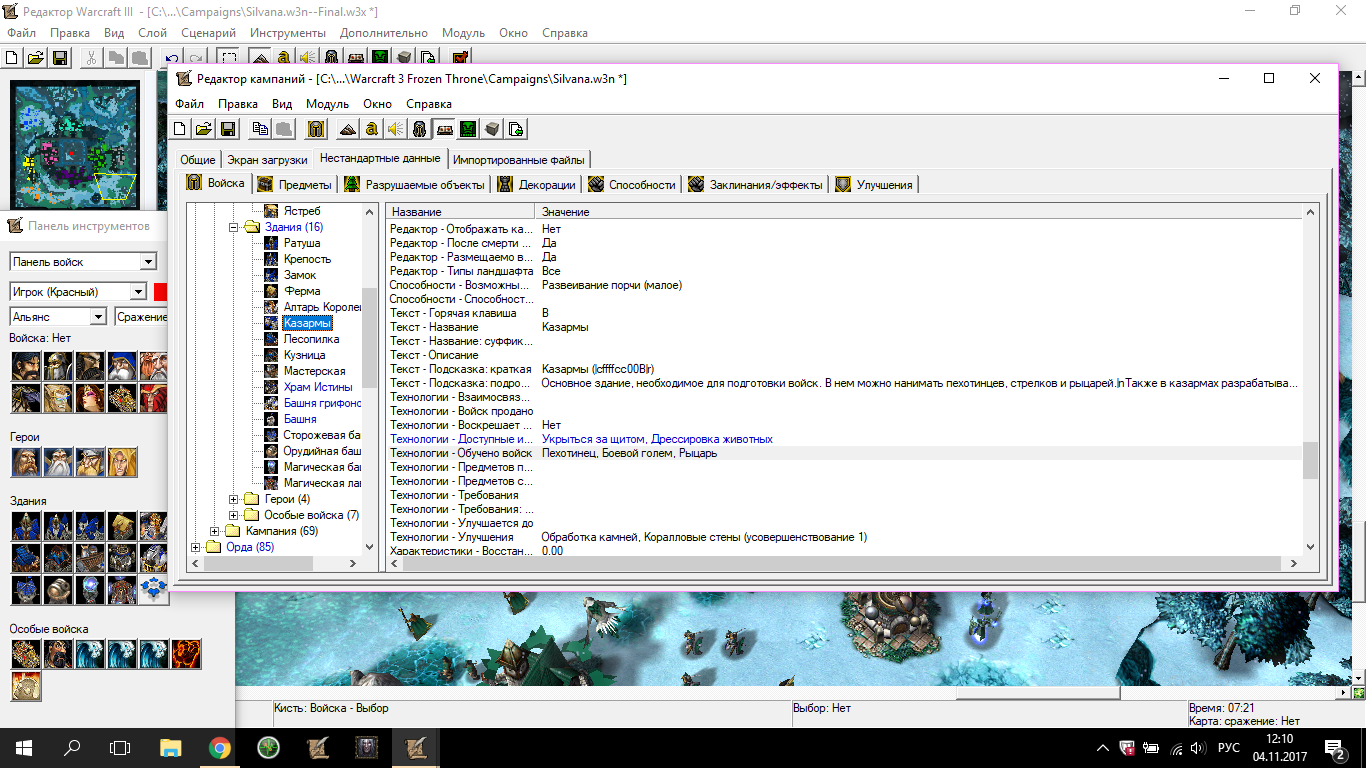Click Open folder icon in Campaign Editor toolbar

pos(203,129)
